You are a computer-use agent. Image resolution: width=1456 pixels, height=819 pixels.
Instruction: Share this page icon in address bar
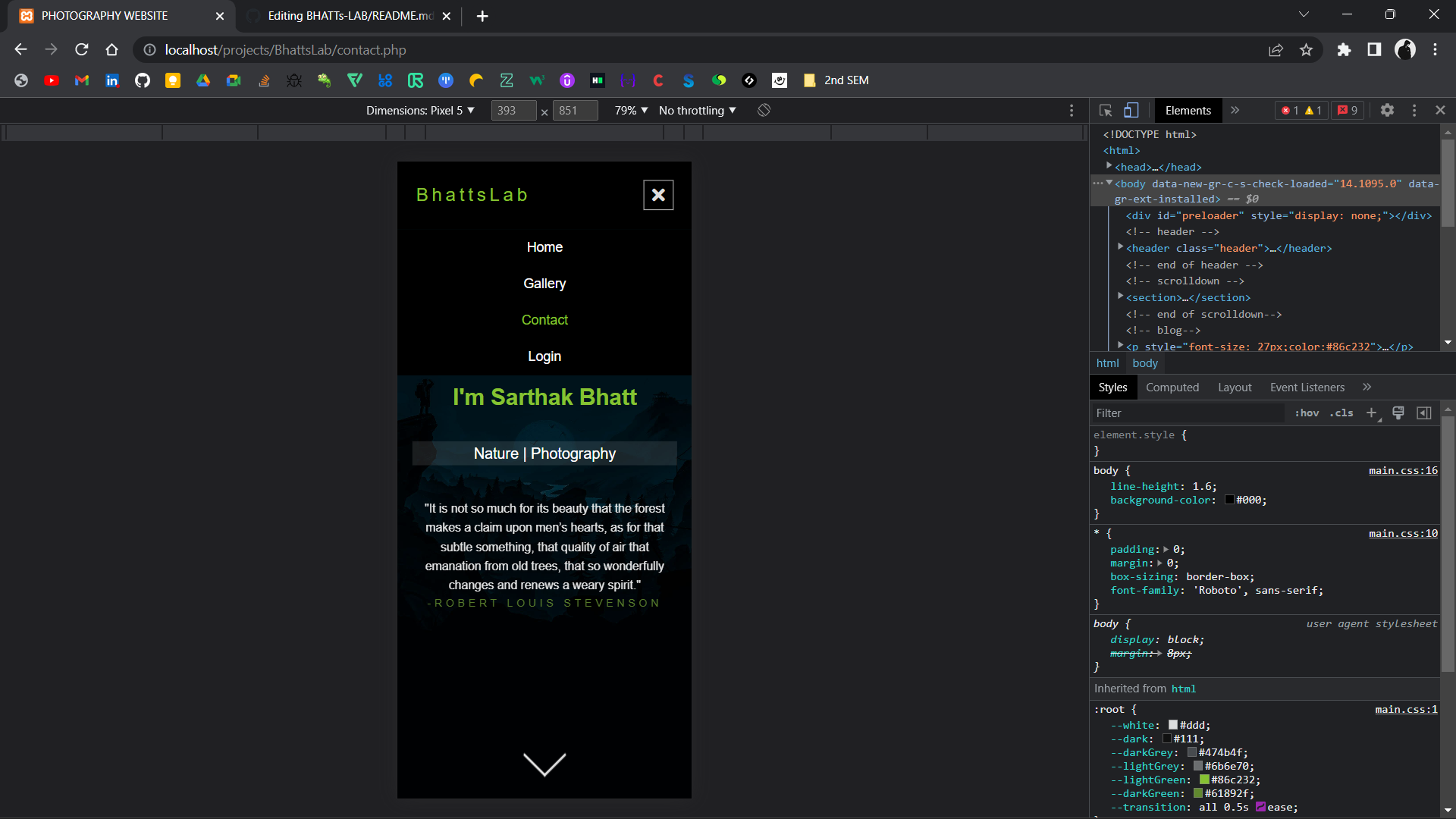1276,50
